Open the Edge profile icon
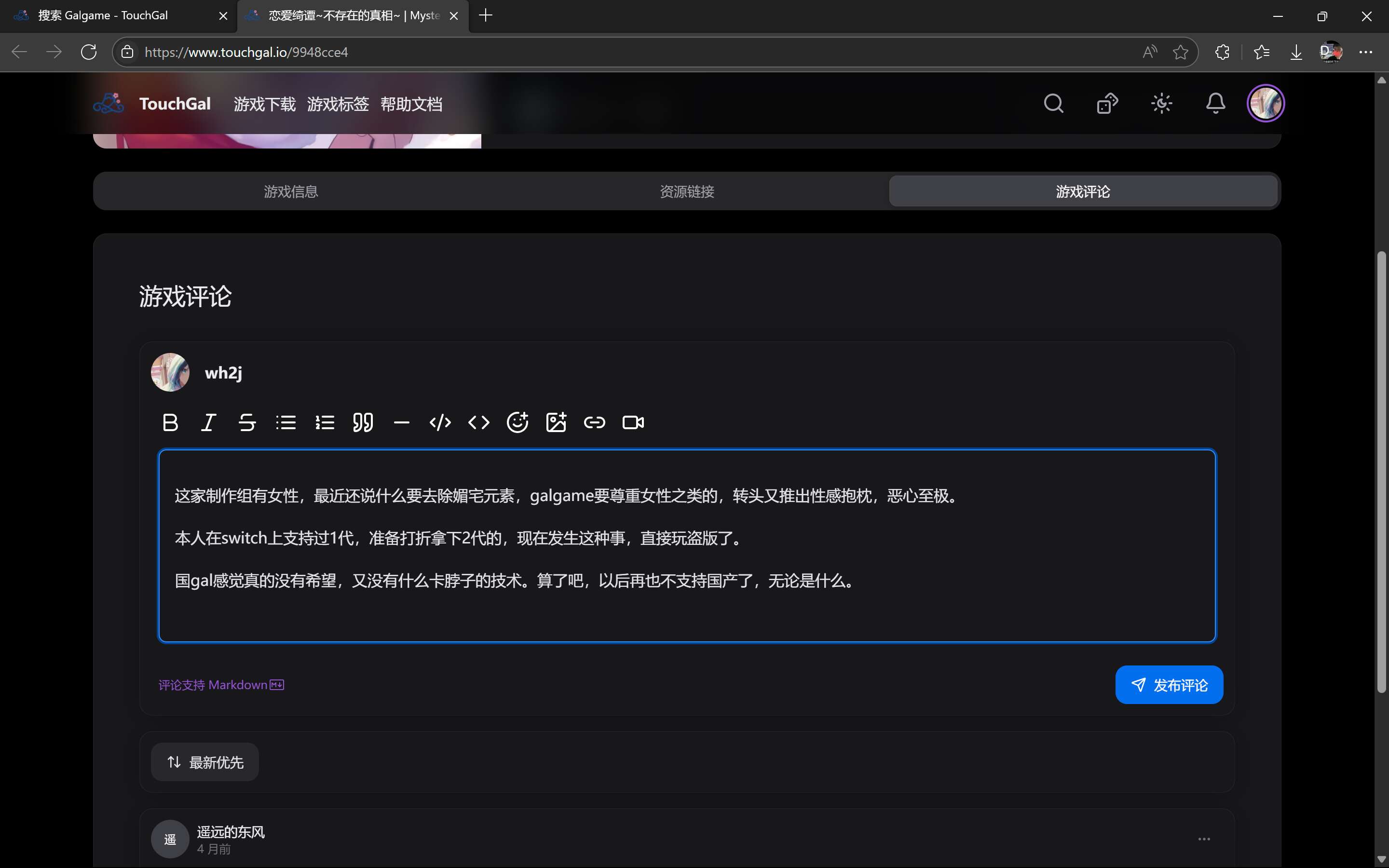Screen dimensions: 1389x868 coord(1331,52)
